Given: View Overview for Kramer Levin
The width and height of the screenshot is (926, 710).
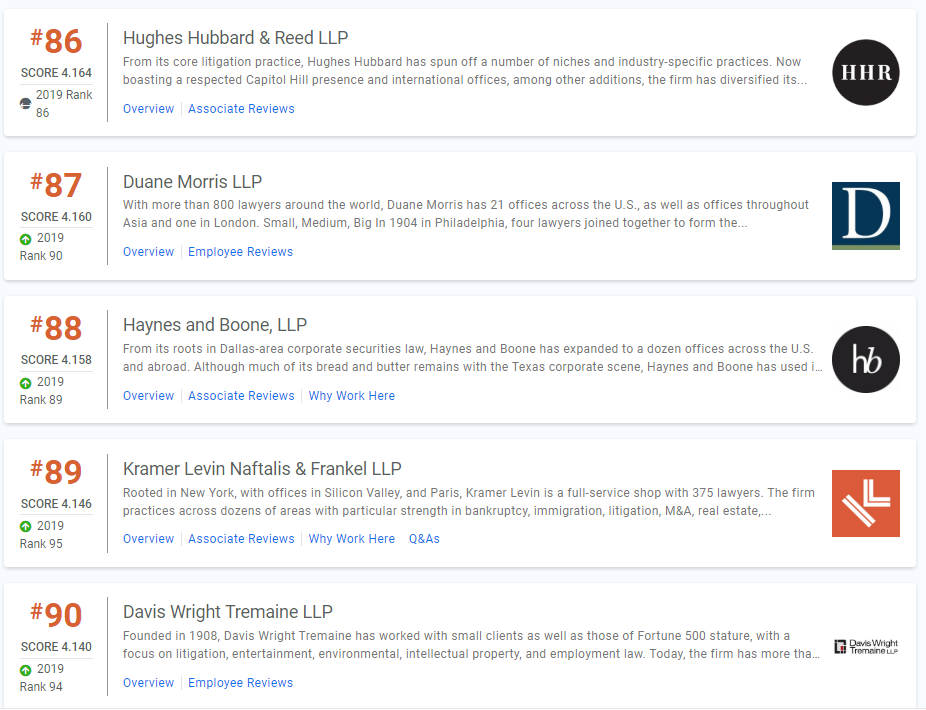Looking at the screenshot, I should coord(148,539).
